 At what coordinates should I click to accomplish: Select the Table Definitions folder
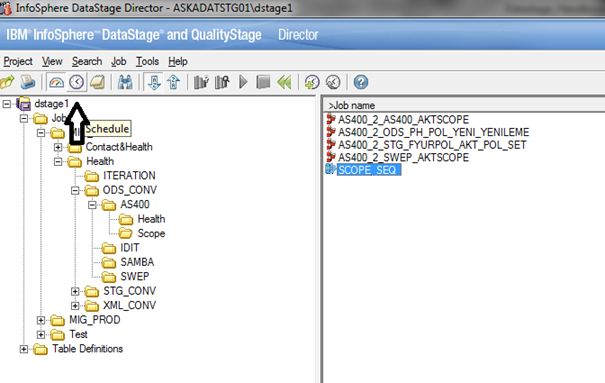88,349
